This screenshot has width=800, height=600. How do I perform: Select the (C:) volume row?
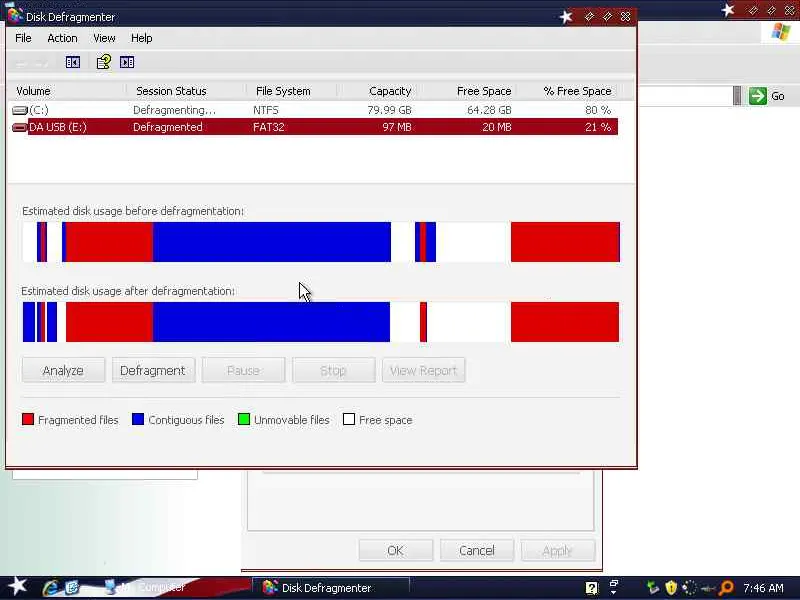pos(313,110)
